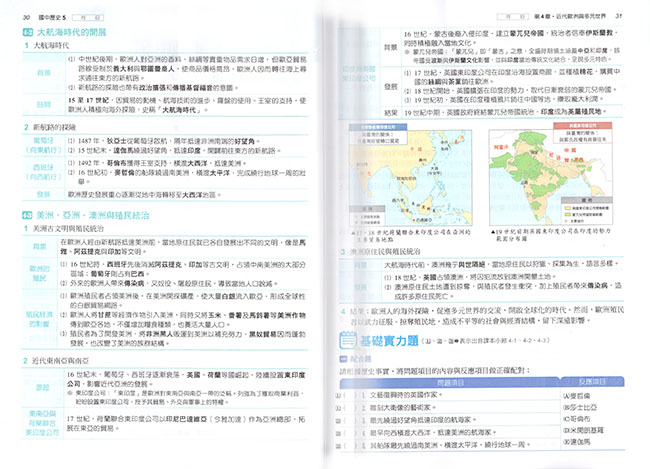Click the answer blank for 最早向西橫渡大西洋 question
Viewport: 650px width, 469px height.
(350, 433)
